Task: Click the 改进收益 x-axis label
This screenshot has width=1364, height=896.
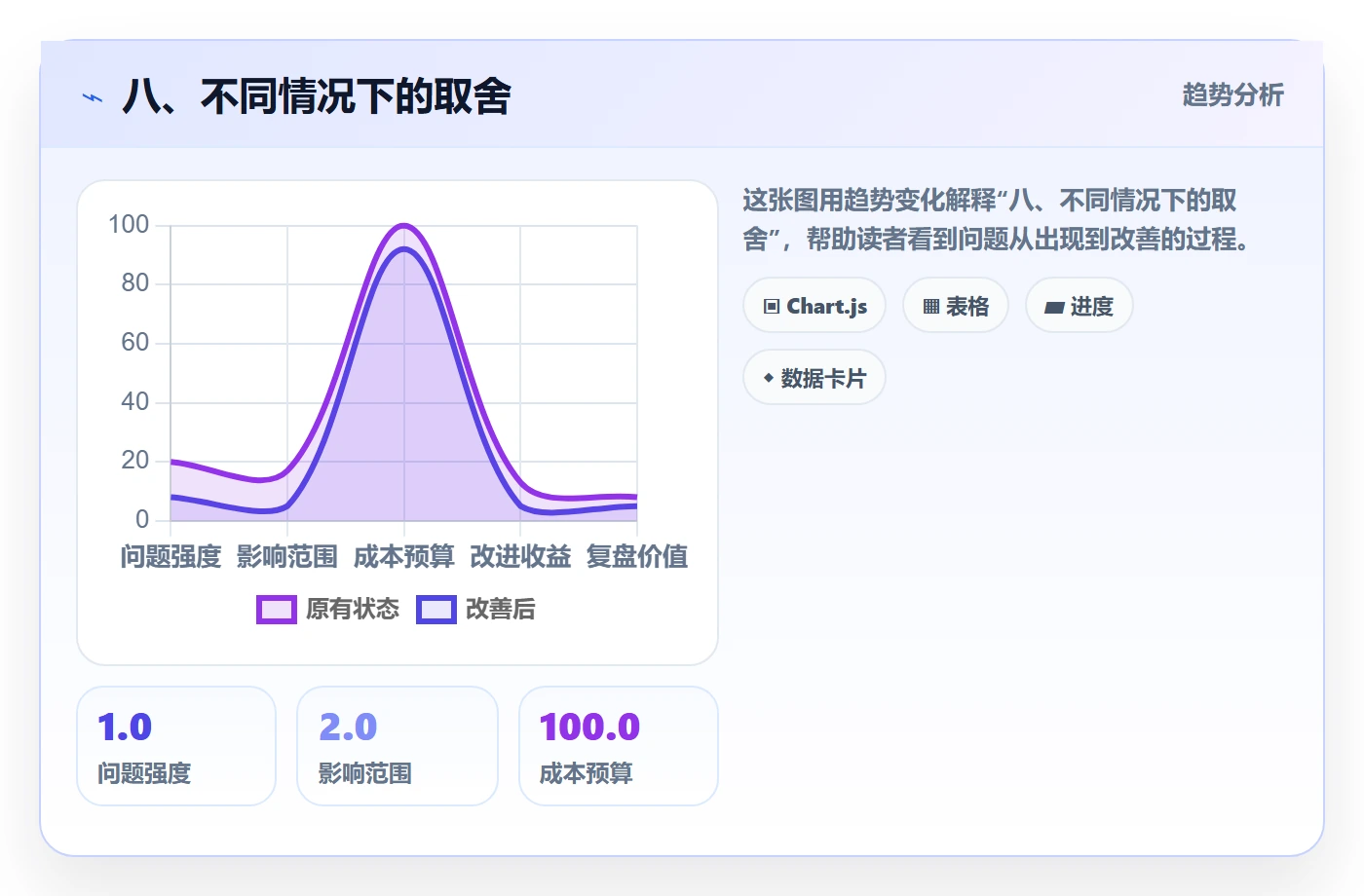Action: click(x=520, y=556)
